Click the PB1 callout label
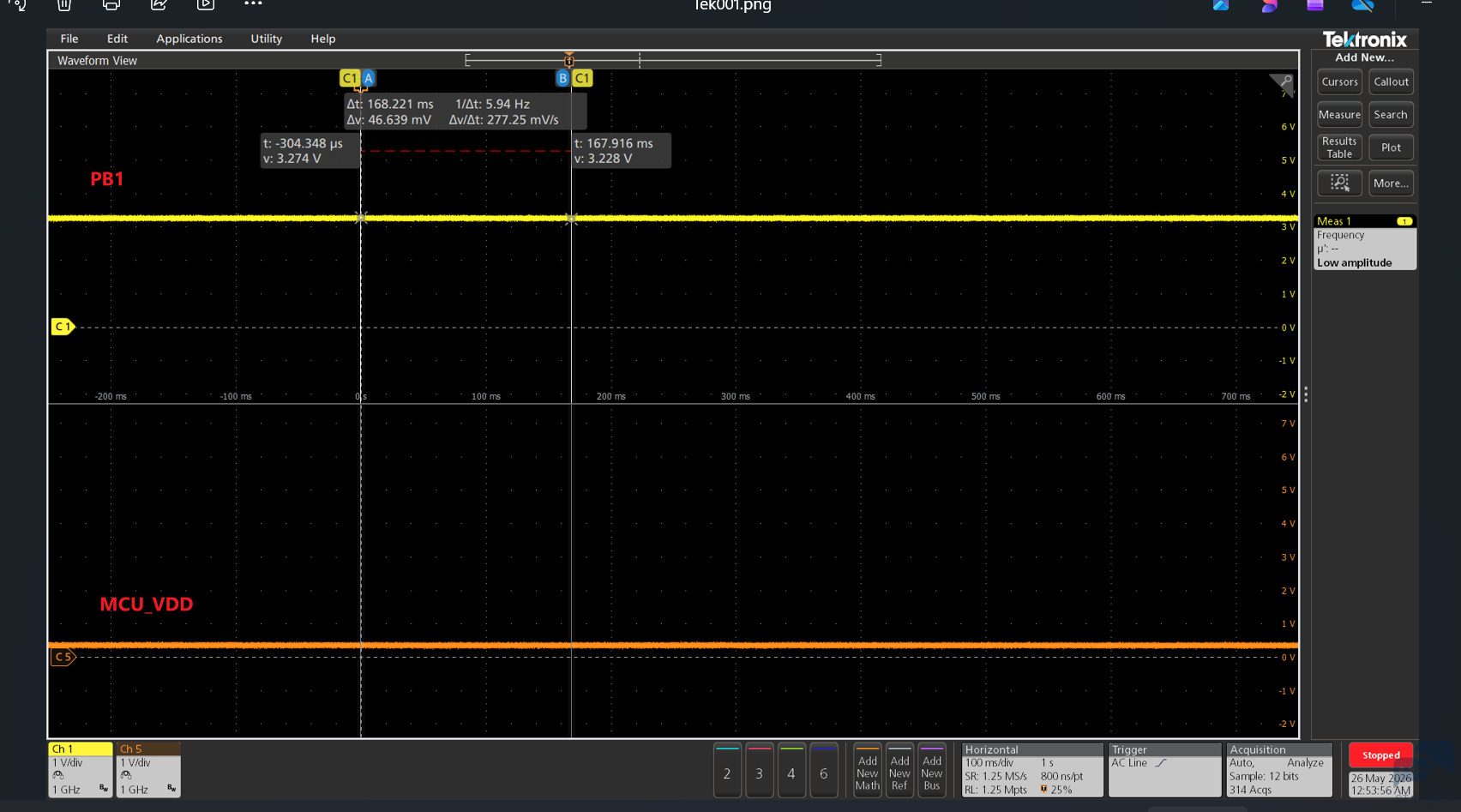Viewport: 1461px width, 812px height. click(x=107, y=179)
